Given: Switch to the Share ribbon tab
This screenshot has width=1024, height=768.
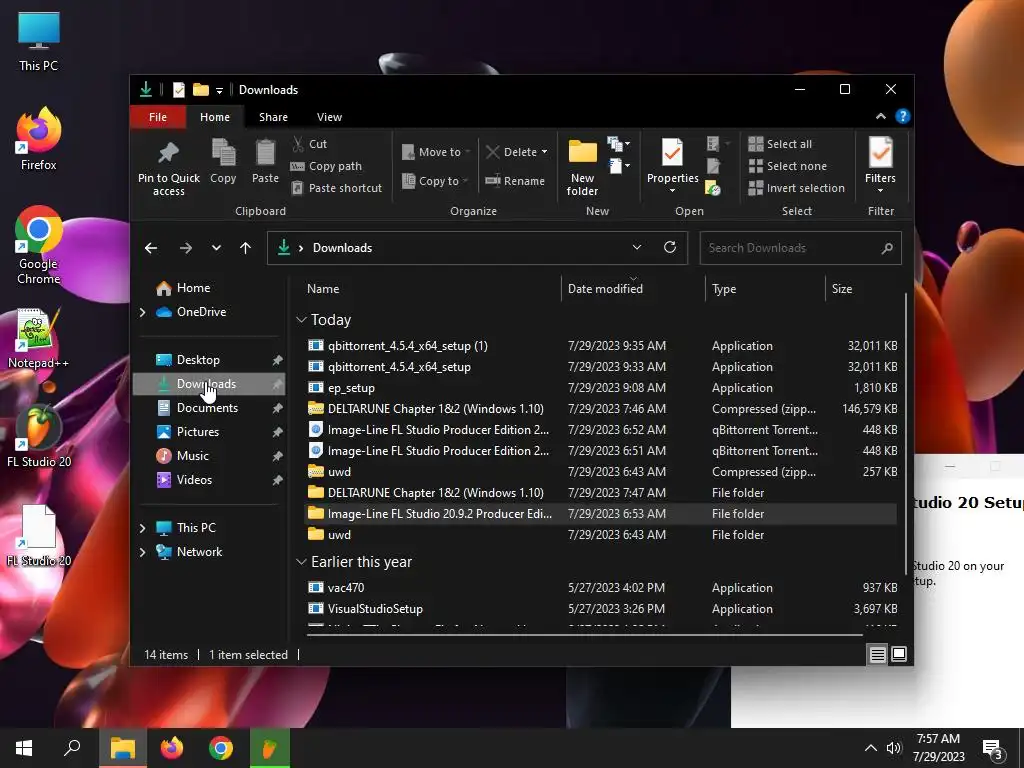Looking at the screenshot, I should click(x=273, y=117).
